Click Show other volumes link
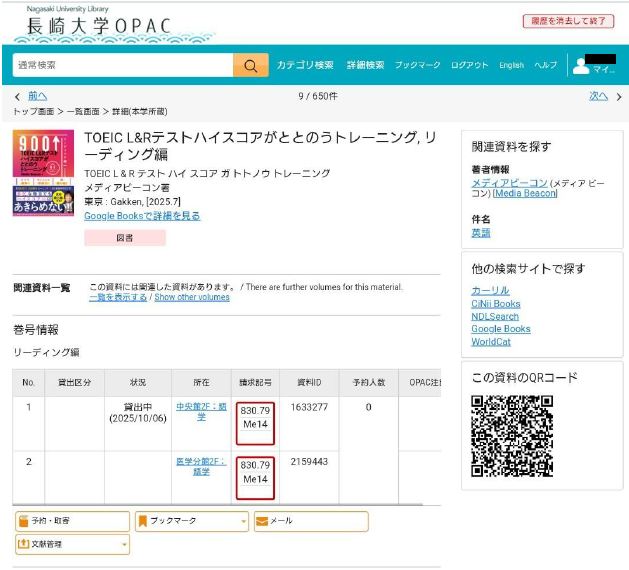629x570 pixels. (x=192, y=297)
